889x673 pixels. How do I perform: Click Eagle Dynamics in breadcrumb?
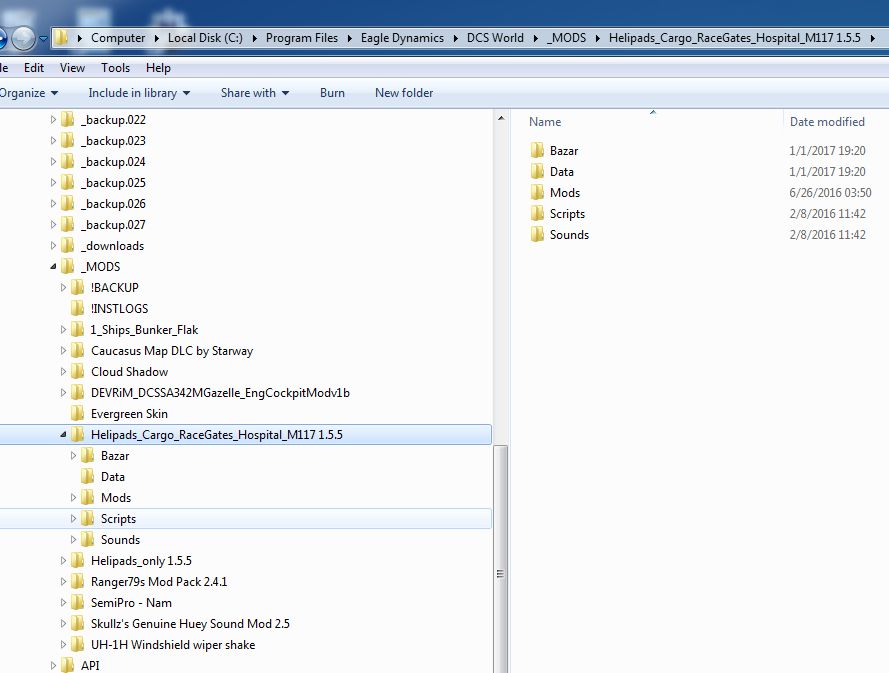(x=402, y=38)
